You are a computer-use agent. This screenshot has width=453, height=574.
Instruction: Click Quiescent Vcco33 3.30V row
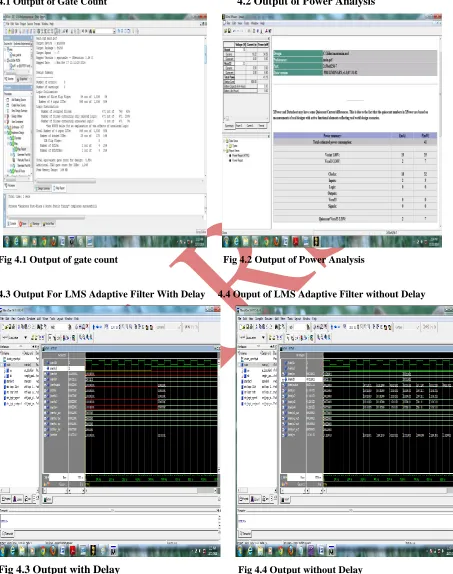[355, 219]
